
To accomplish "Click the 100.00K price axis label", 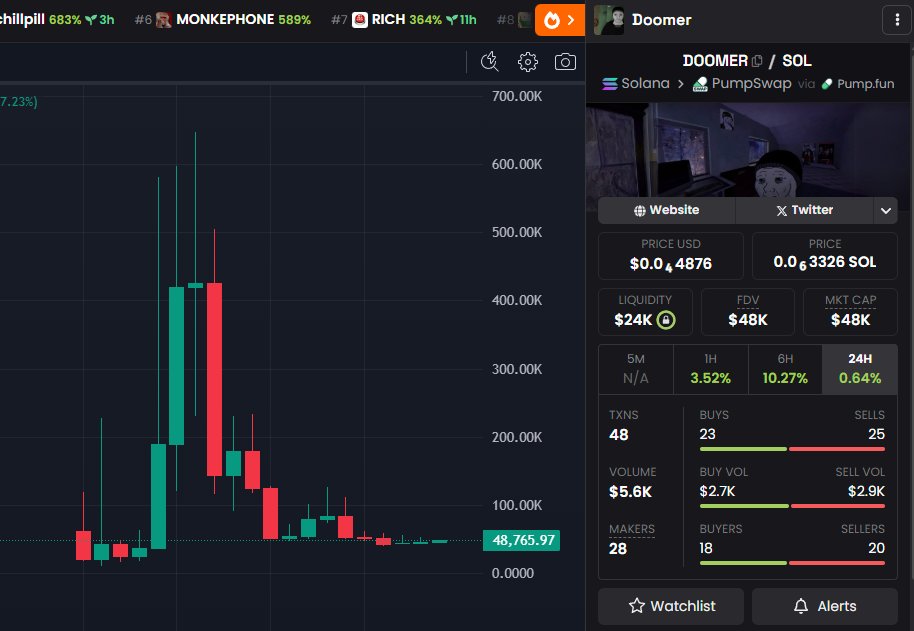I will [516, 505].
